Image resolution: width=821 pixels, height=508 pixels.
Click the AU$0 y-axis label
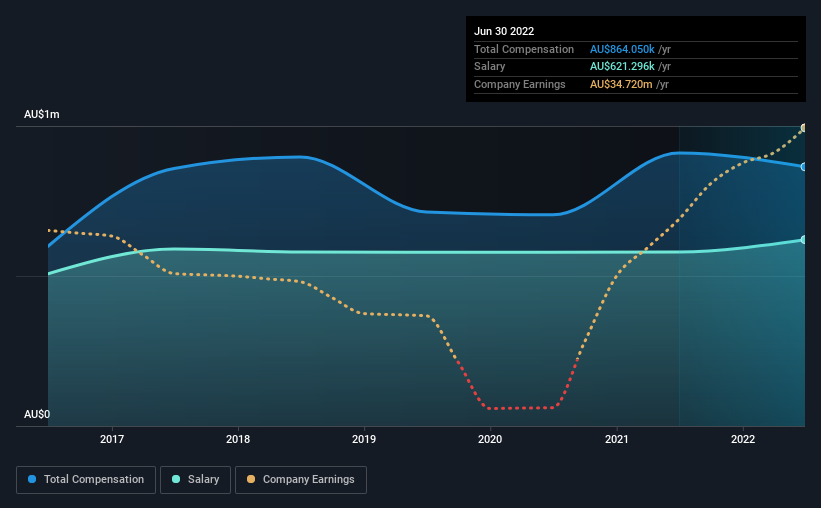click(x=37, y=414)
